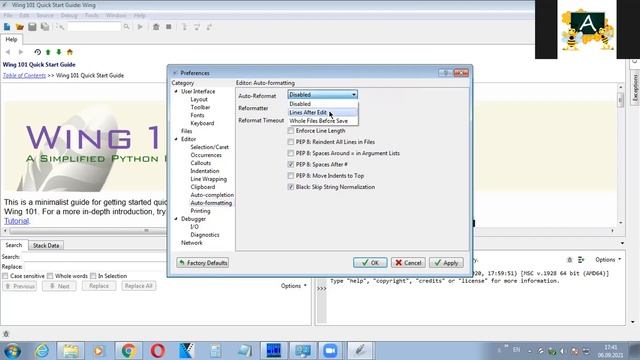Open Search panel Options dropdown

[293, 286]
